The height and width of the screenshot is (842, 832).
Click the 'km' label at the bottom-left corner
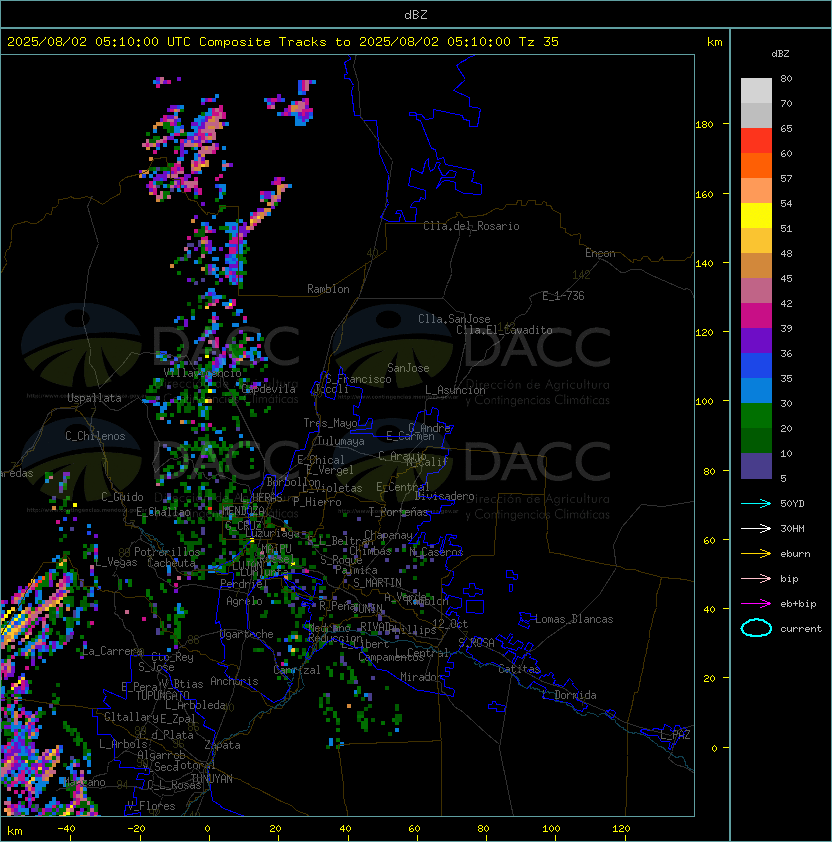point(15,831)
